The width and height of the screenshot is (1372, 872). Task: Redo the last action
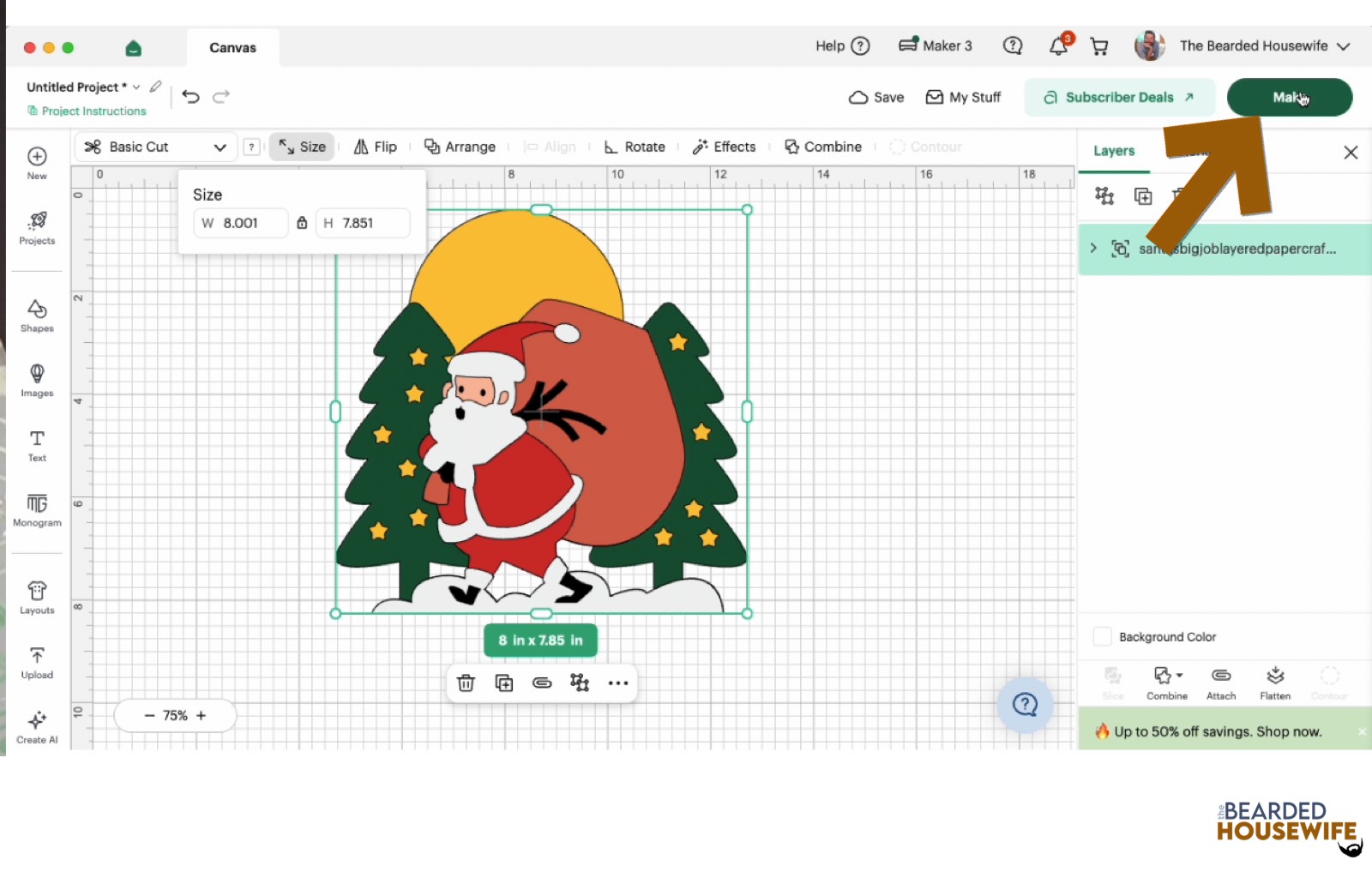coord(221,97)
